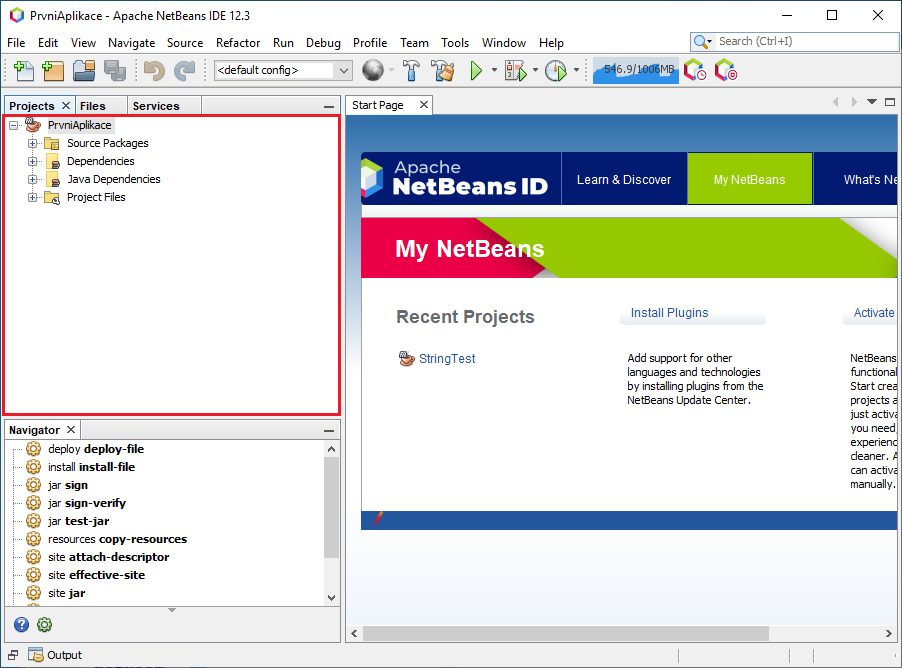Open IDE help via the question mark icon

(21, 624)
